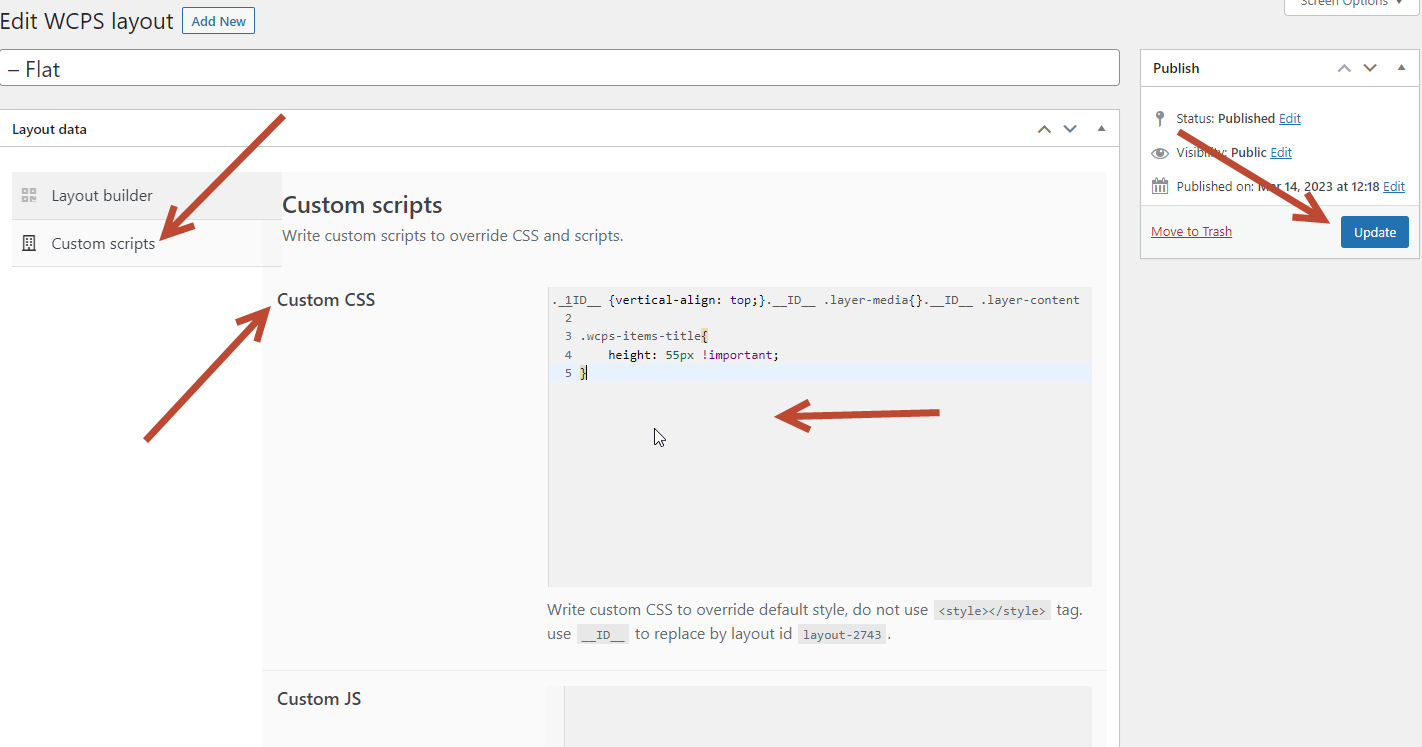Click the 'Edit WCPS layout' page heading
This screenshot has width=1422, height=747.
click(x=87, y=21)
